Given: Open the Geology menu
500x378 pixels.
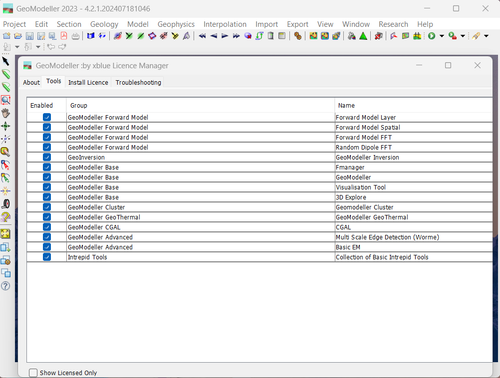Looking at the screenshot, I should coord(104,24).
